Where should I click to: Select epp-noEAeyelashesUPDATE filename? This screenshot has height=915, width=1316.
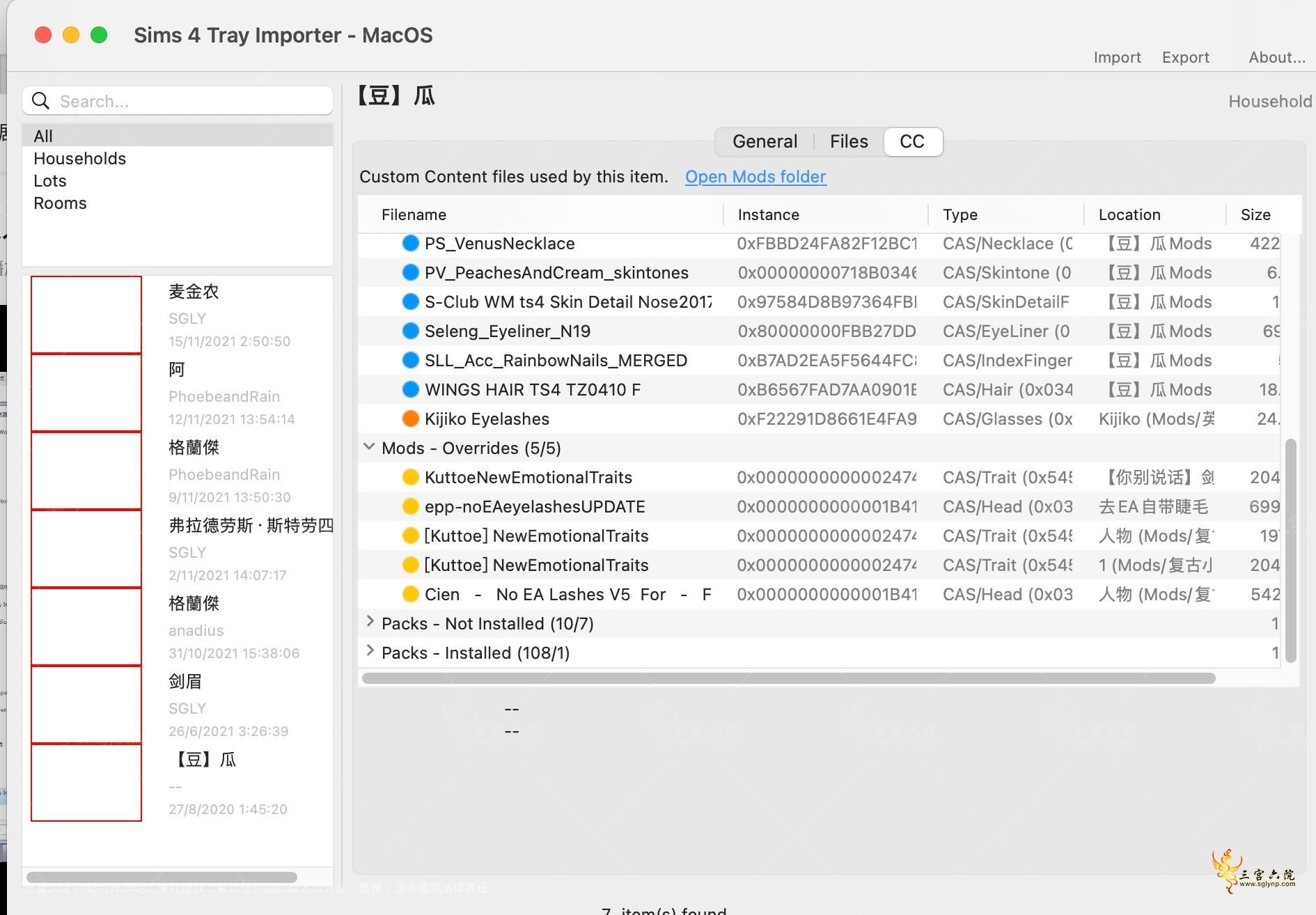point(535,506)
